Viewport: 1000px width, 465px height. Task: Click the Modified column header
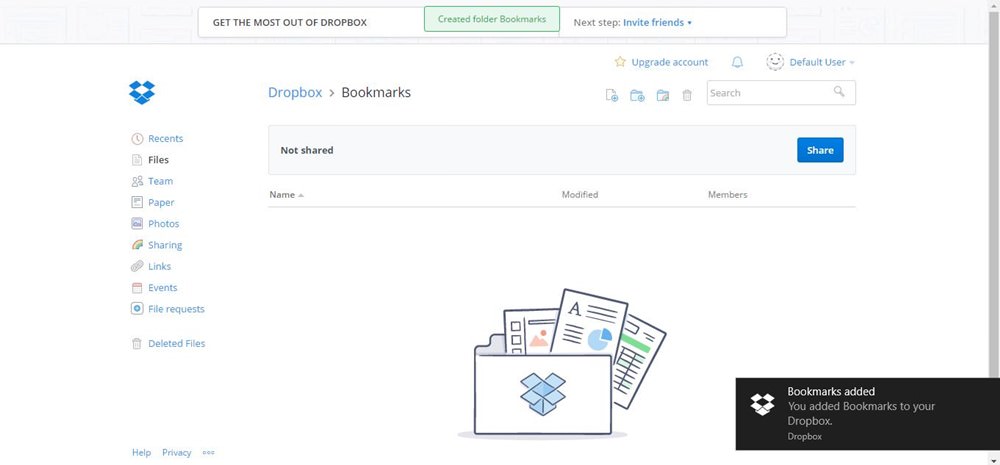coord(580,195)
